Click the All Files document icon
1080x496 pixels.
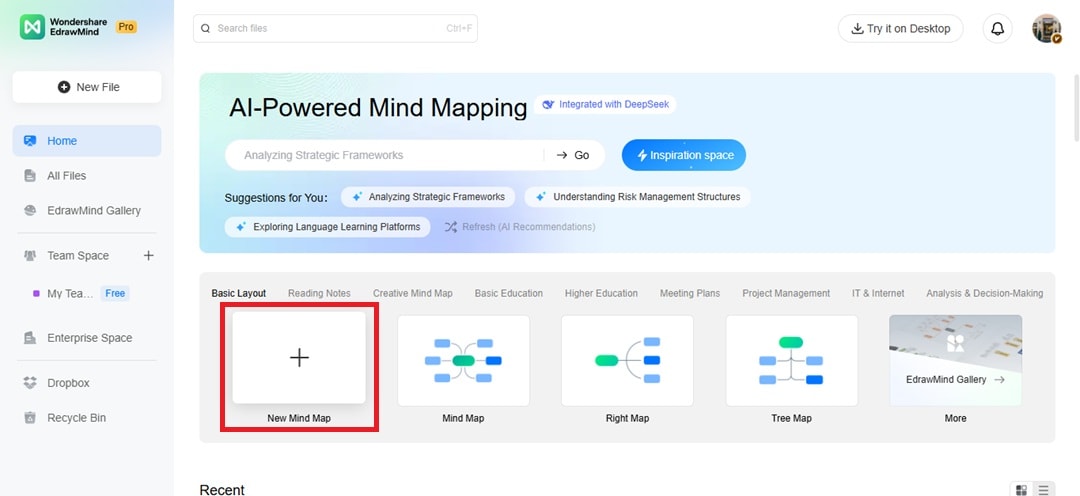click(x=30, y=176)
